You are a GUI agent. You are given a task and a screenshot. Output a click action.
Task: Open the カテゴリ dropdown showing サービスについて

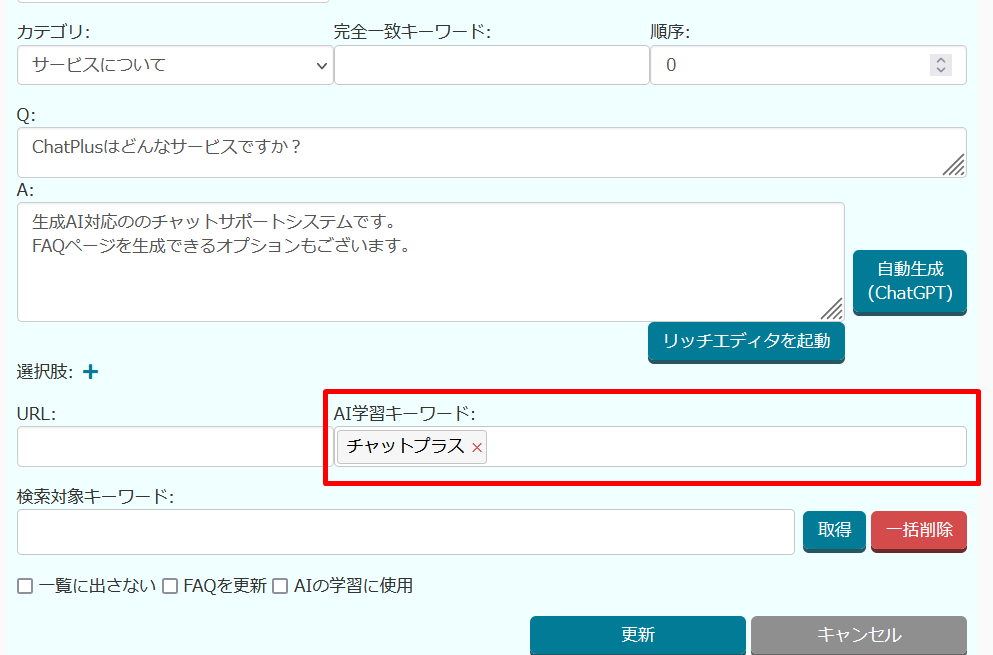pos(175,65)
